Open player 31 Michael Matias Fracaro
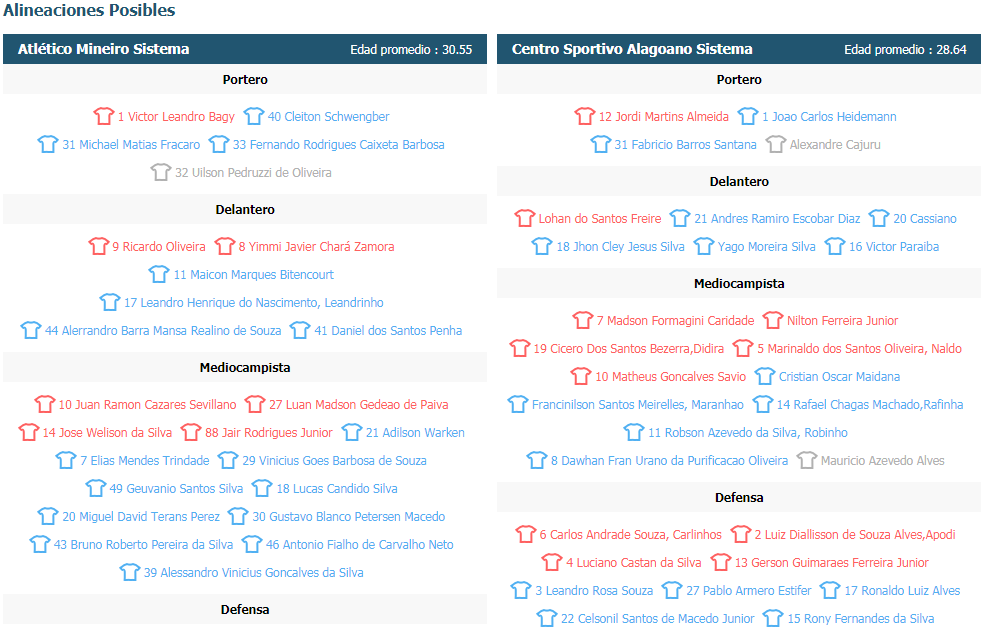983x630 pixels. tap(131, 145)
